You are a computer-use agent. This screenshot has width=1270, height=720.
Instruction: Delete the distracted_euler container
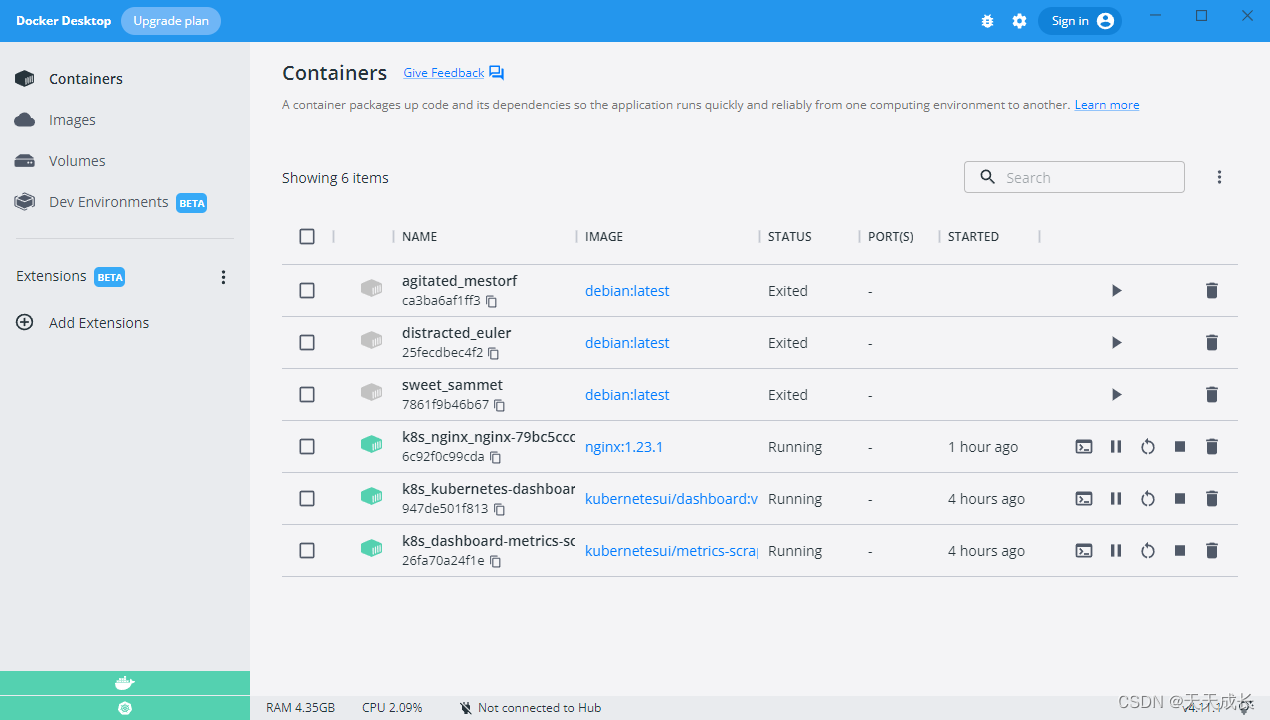coord(1212,343)
